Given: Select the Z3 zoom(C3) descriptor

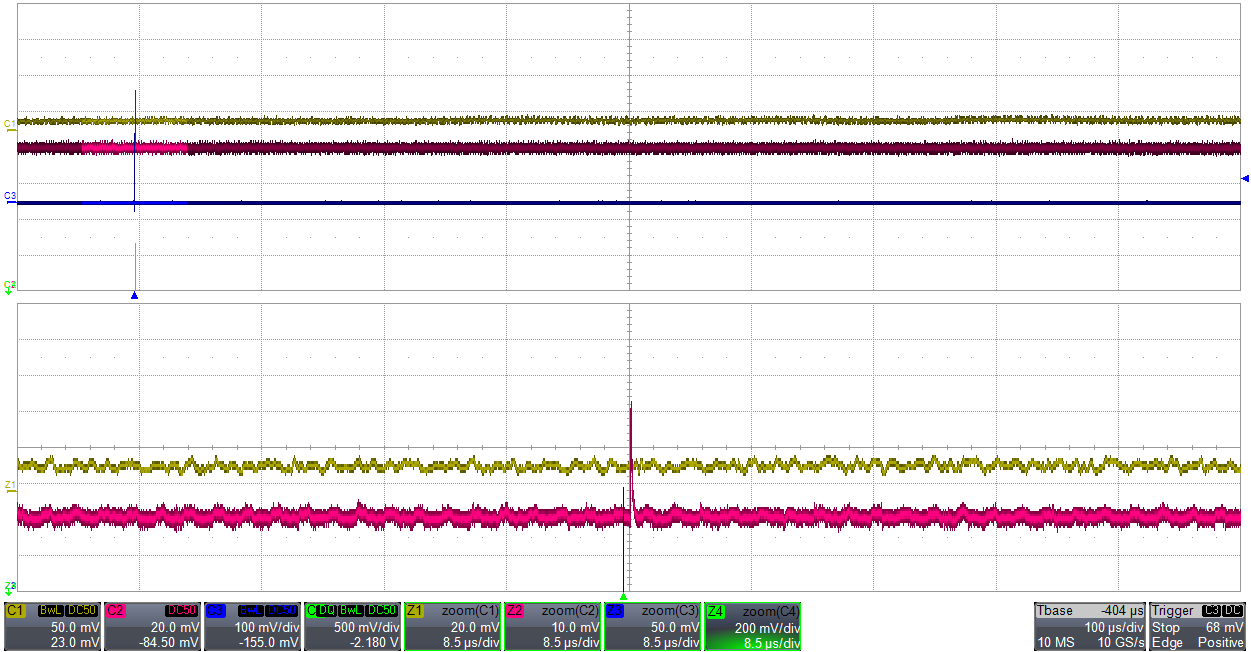Looking at the screenshot, I should coord(653,626).
